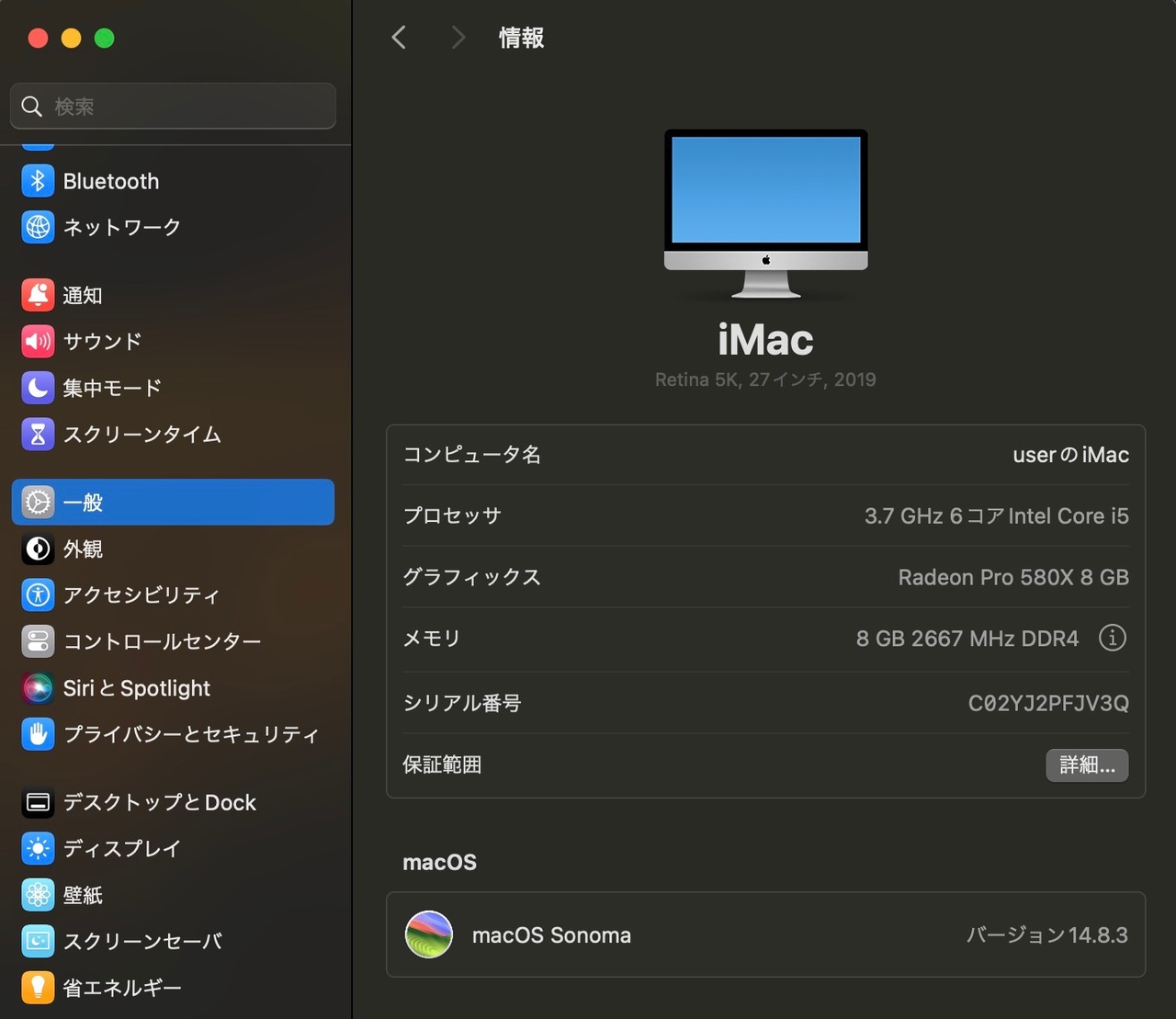Go back with the left chevron

point(399,38)
